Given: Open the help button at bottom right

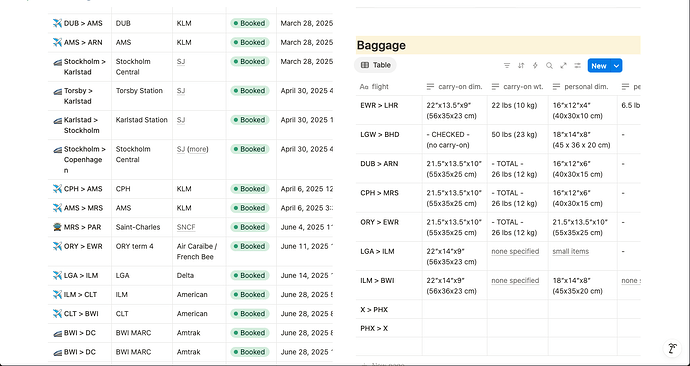Looking at the screenshot, I should [672, 348].
